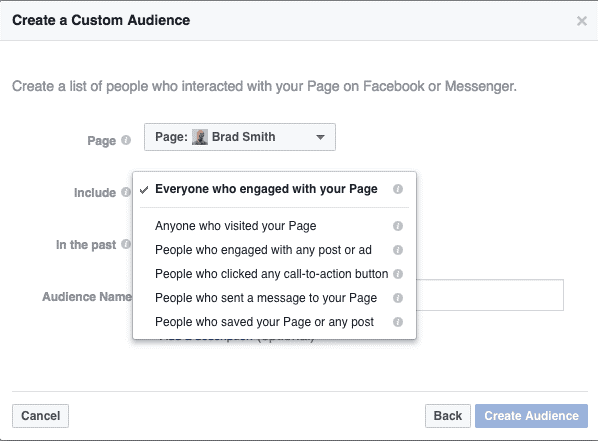Select People who engaged with any post or ad
598x441 pixels.
tap(263, 250)
